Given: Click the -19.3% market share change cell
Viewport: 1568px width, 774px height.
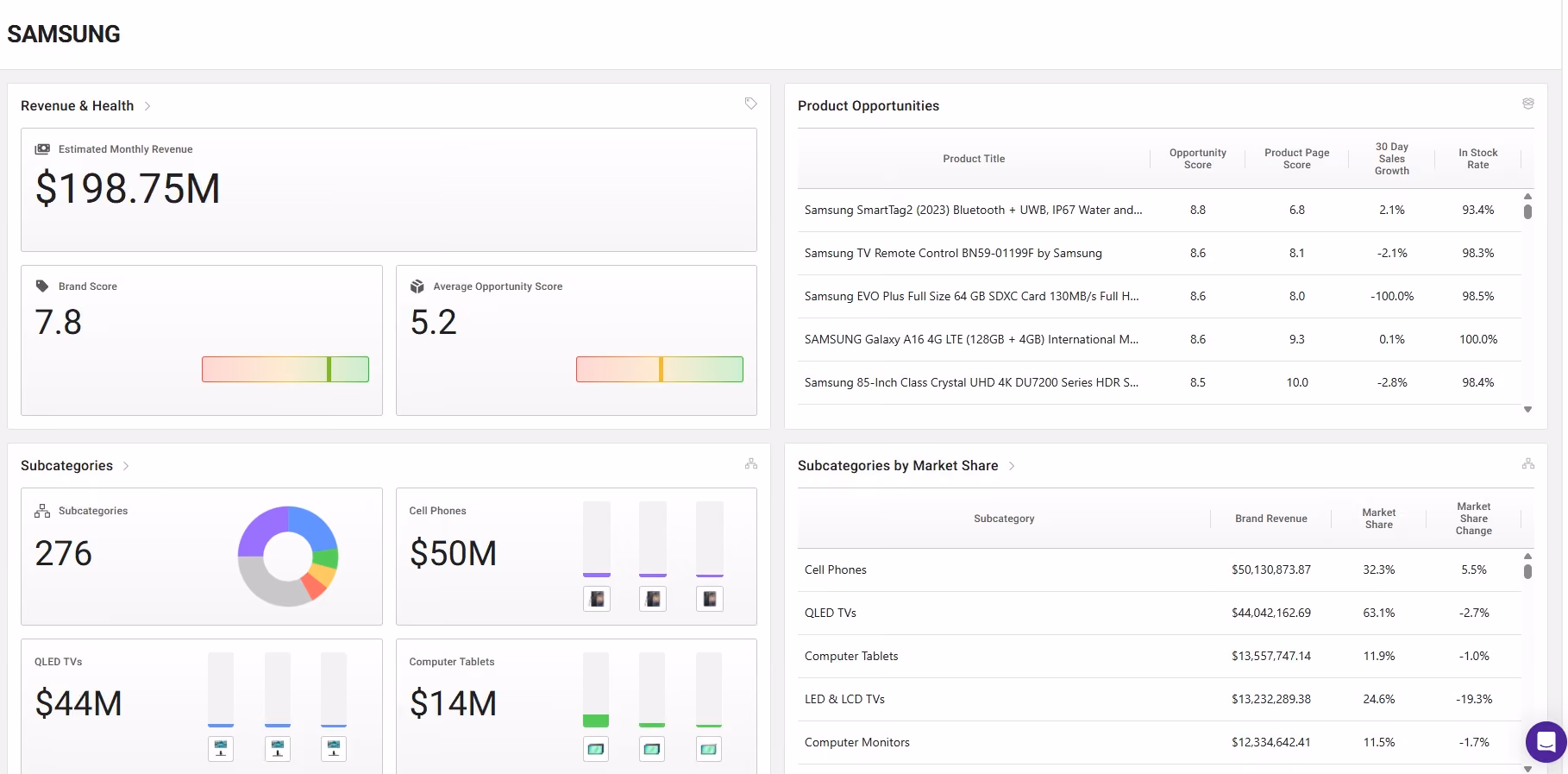Looking at the screenshot, I should (x=1474, y=699).
